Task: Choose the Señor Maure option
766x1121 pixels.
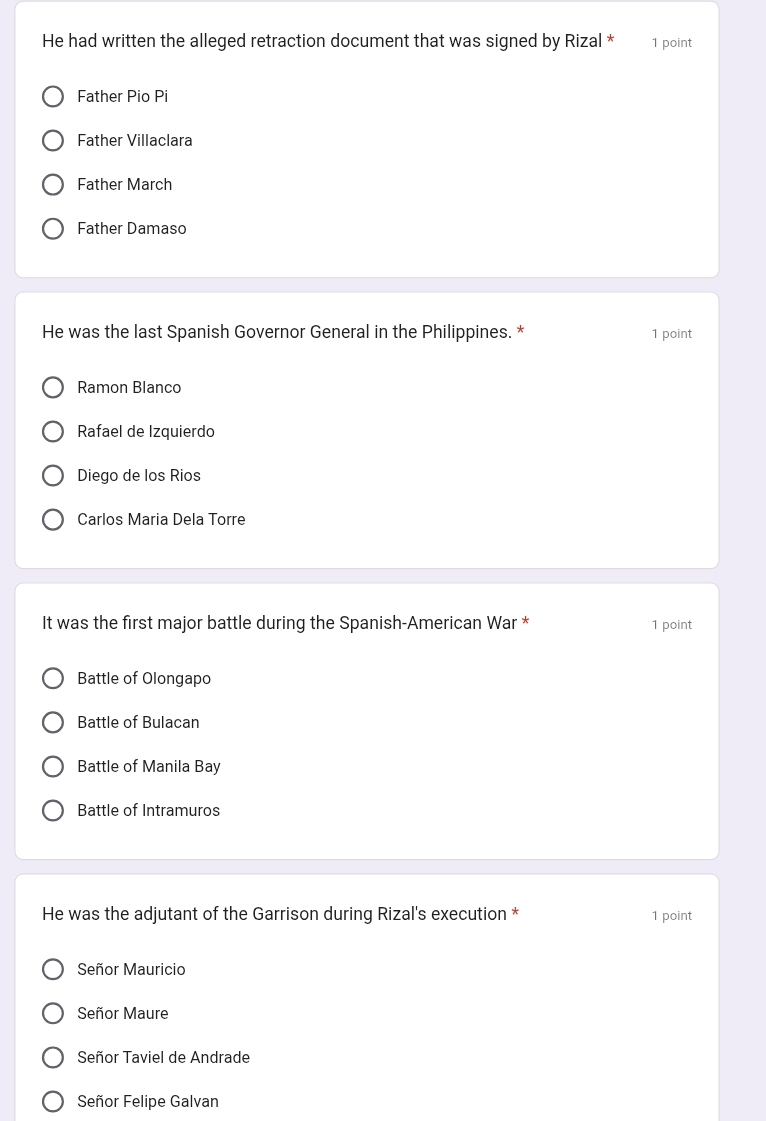Action: pyautogui.click(x=53, y=1014)
